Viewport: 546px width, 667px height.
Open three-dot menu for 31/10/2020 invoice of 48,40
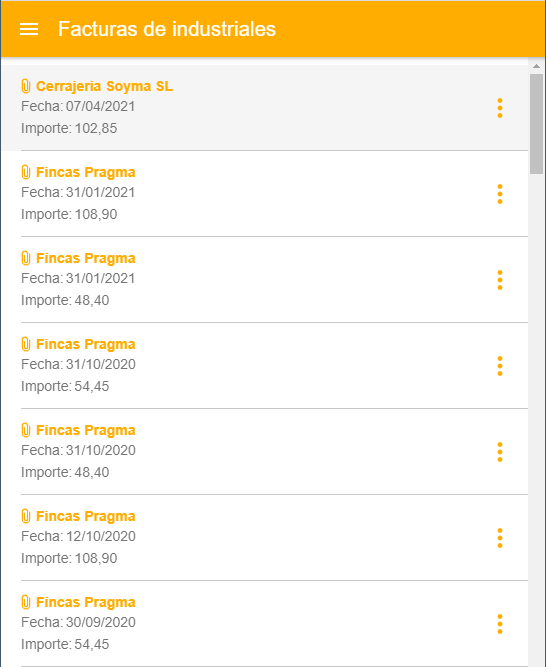(500, 452)
